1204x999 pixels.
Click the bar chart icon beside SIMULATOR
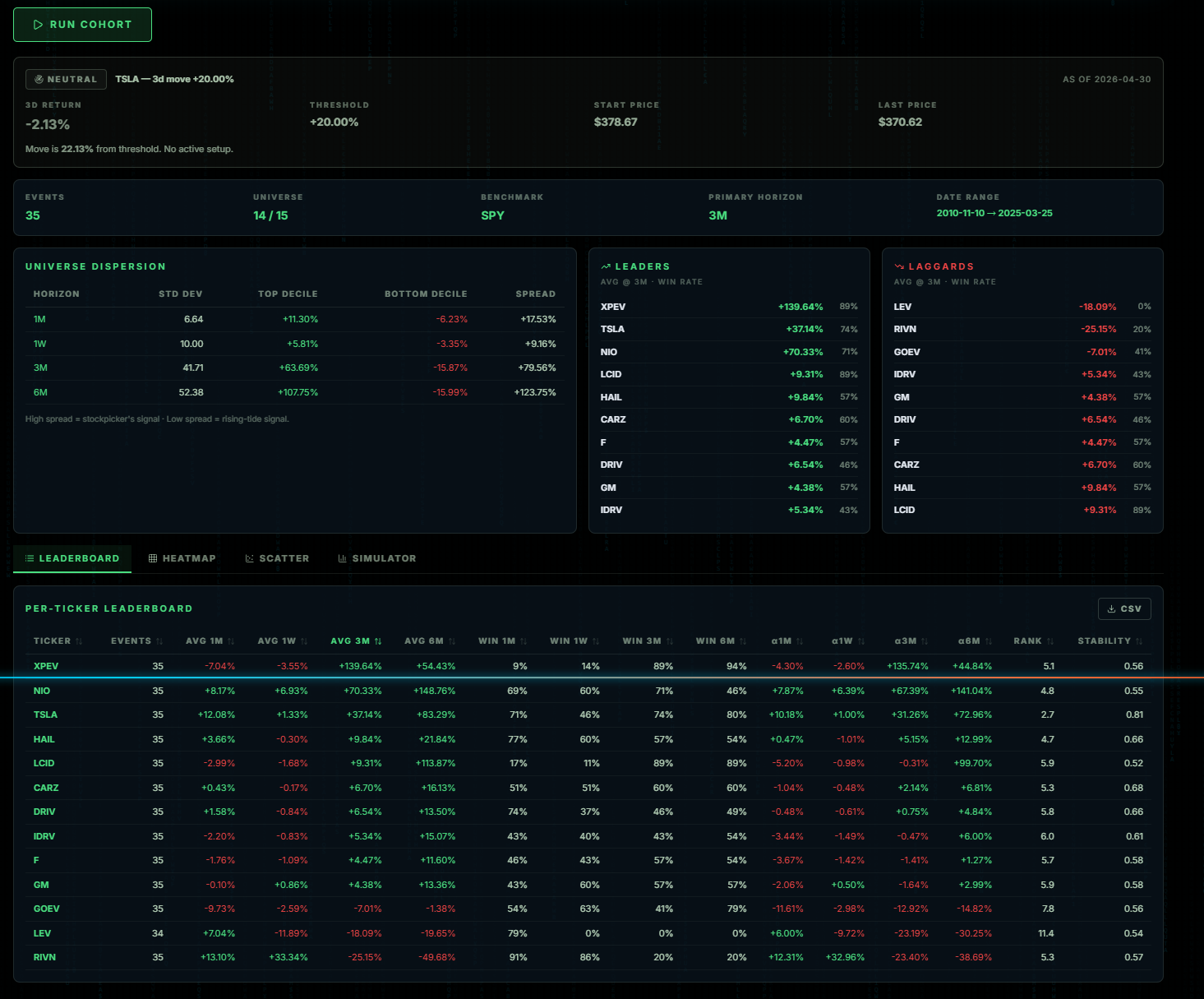343,558
